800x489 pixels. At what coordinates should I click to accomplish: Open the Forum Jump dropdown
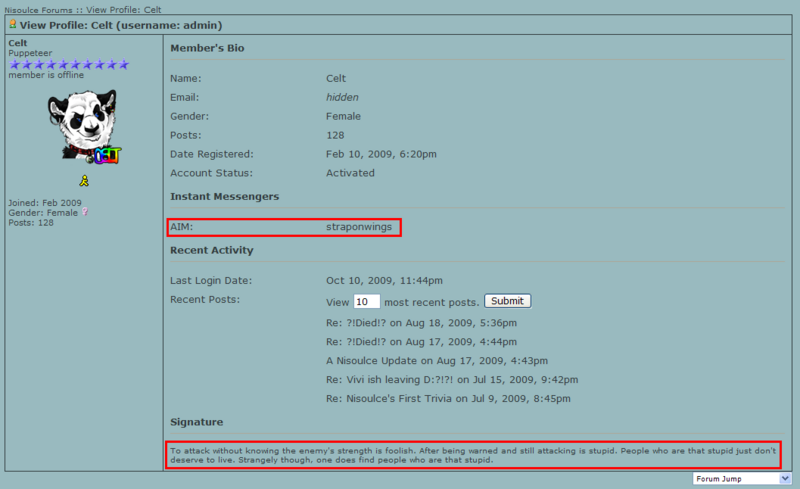(x=735, y=478)
